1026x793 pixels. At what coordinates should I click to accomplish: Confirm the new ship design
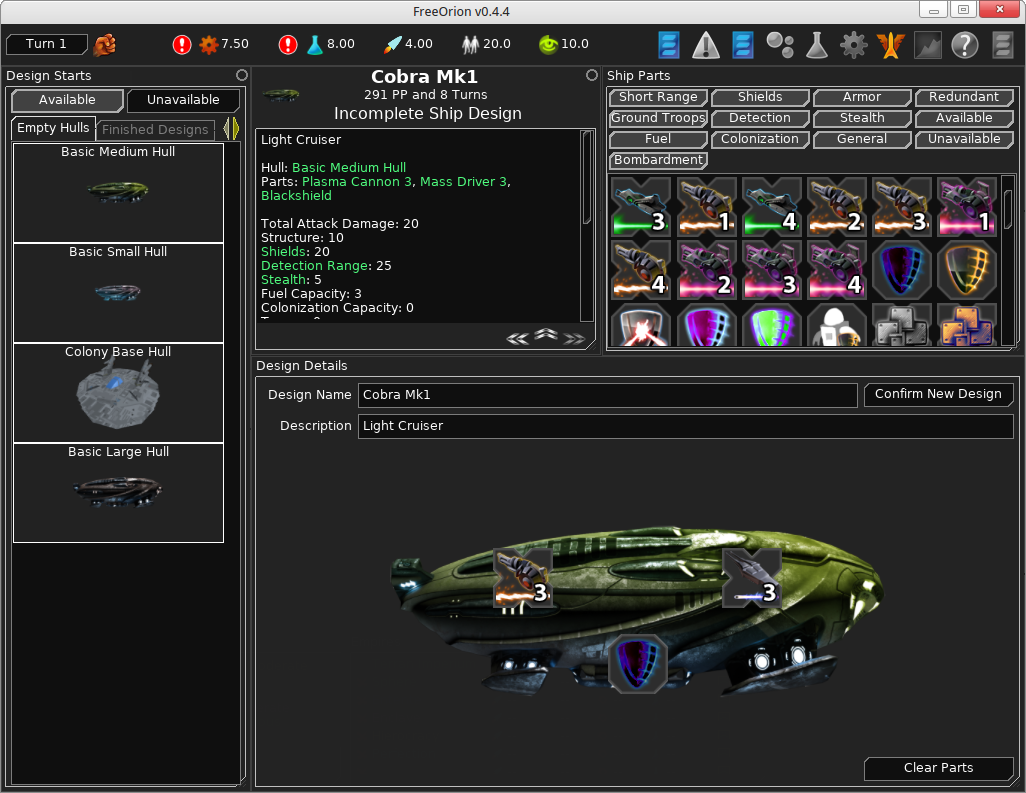coord(938,395)
